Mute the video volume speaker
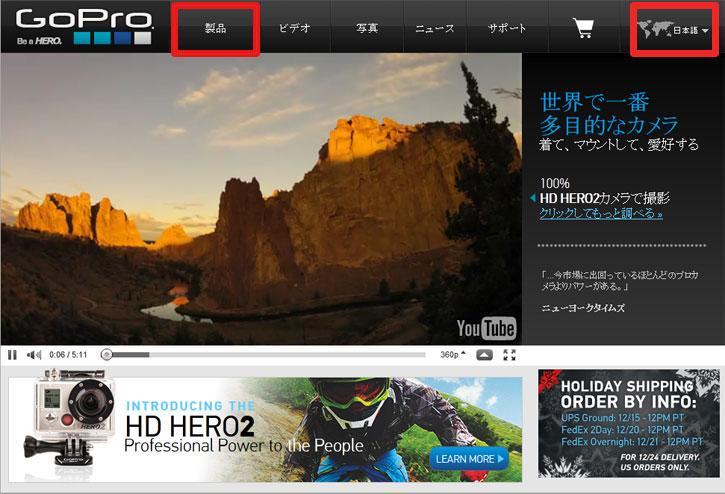This screenshot has height=494, width=725. click(x=34, y=355)
